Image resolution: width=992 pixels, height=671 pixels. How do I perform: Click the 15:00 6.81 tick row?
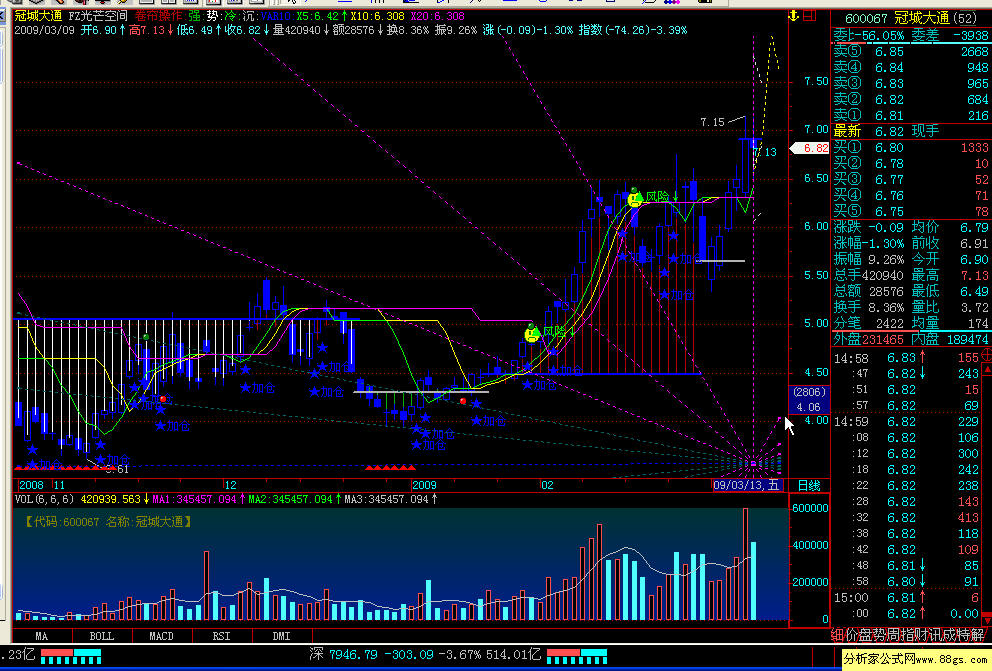(x=907, y=598)
